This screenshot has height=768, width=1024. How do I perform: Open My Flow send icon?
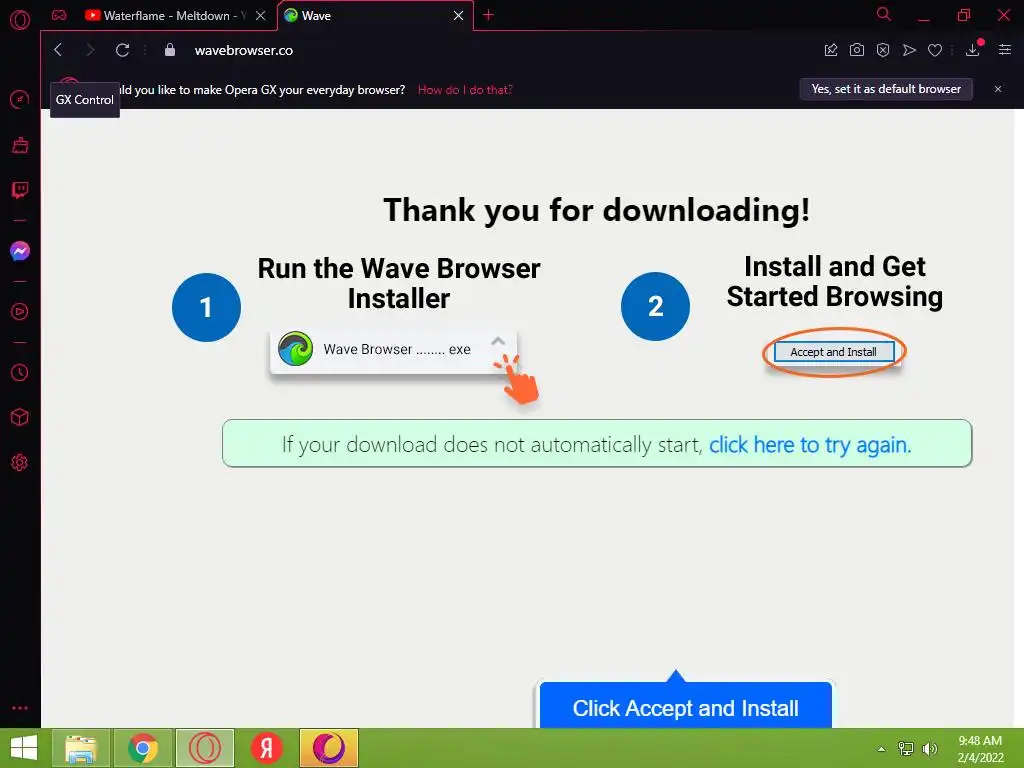coord(909,50)
